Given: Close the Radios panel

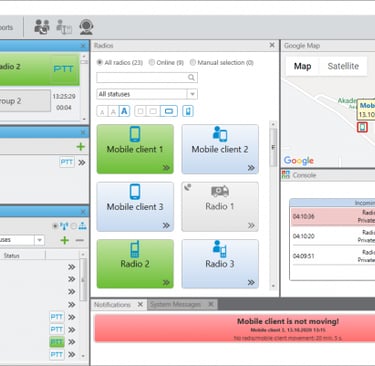Looking at the screenshot, I should pos(272,45).
